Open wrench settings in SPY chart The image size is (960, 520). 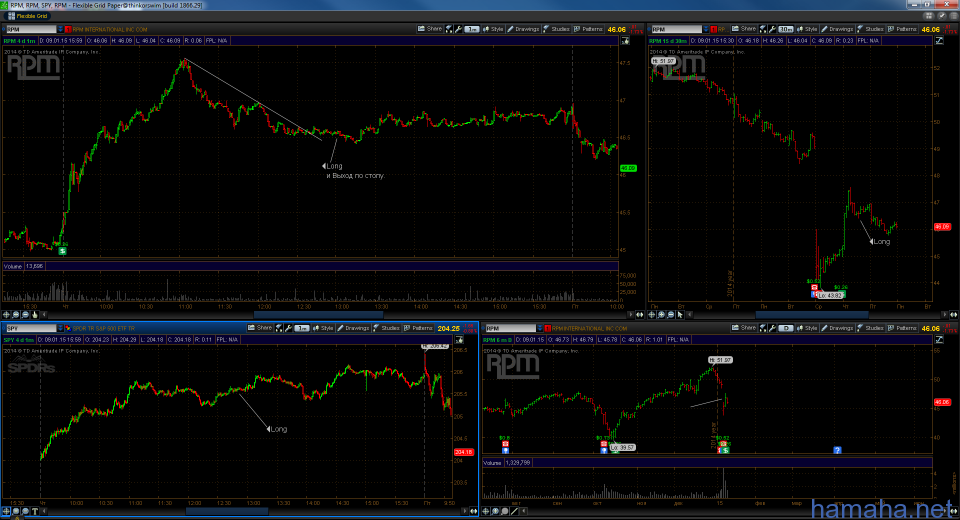coord(288,328)
